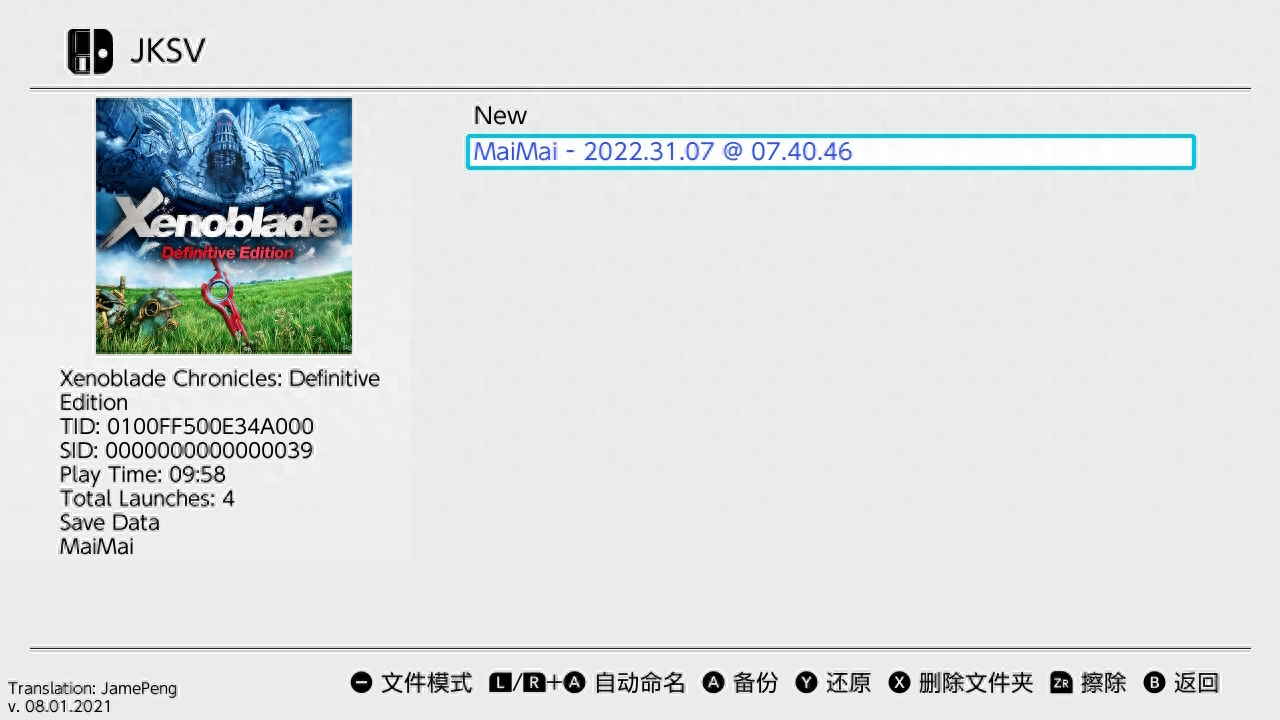1280x720 pixels.
Task: Click the 还原 restore label
Action: [x=848, y=683]
